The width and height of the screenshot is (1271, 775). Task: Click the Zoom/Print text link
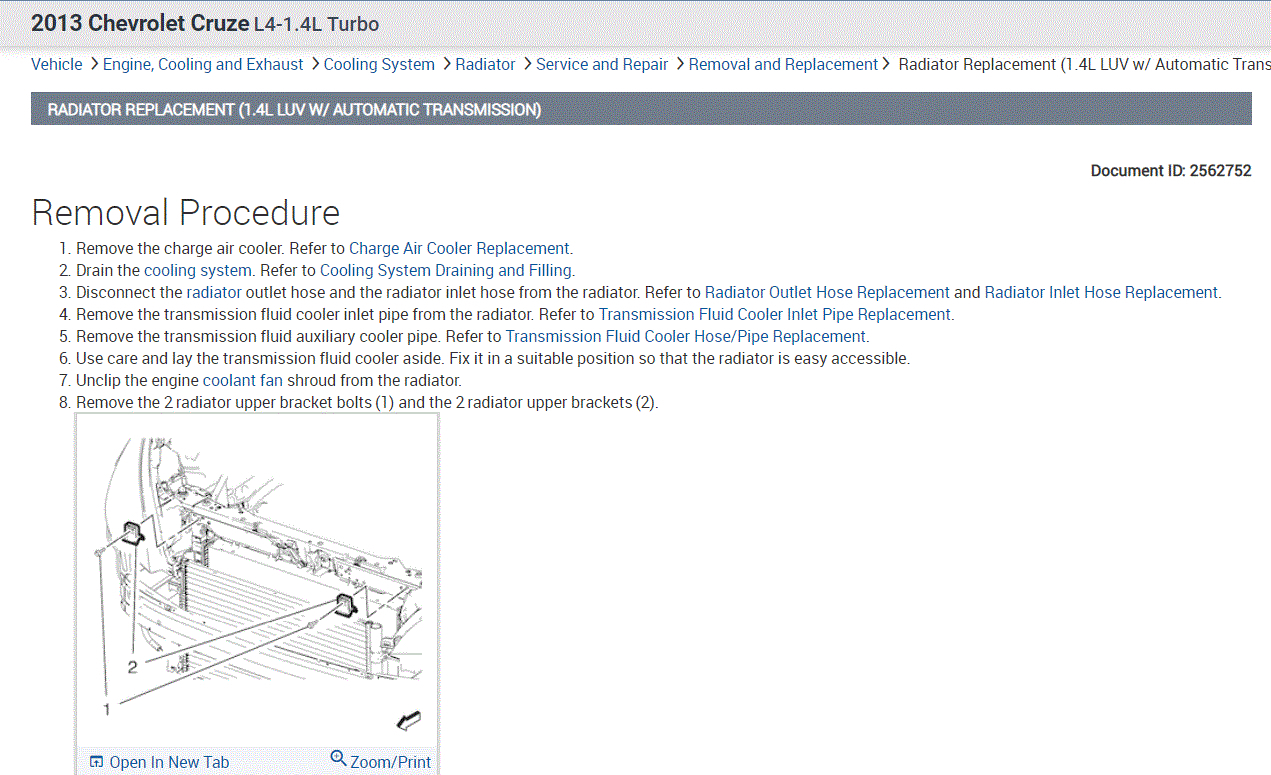[390, 762]
